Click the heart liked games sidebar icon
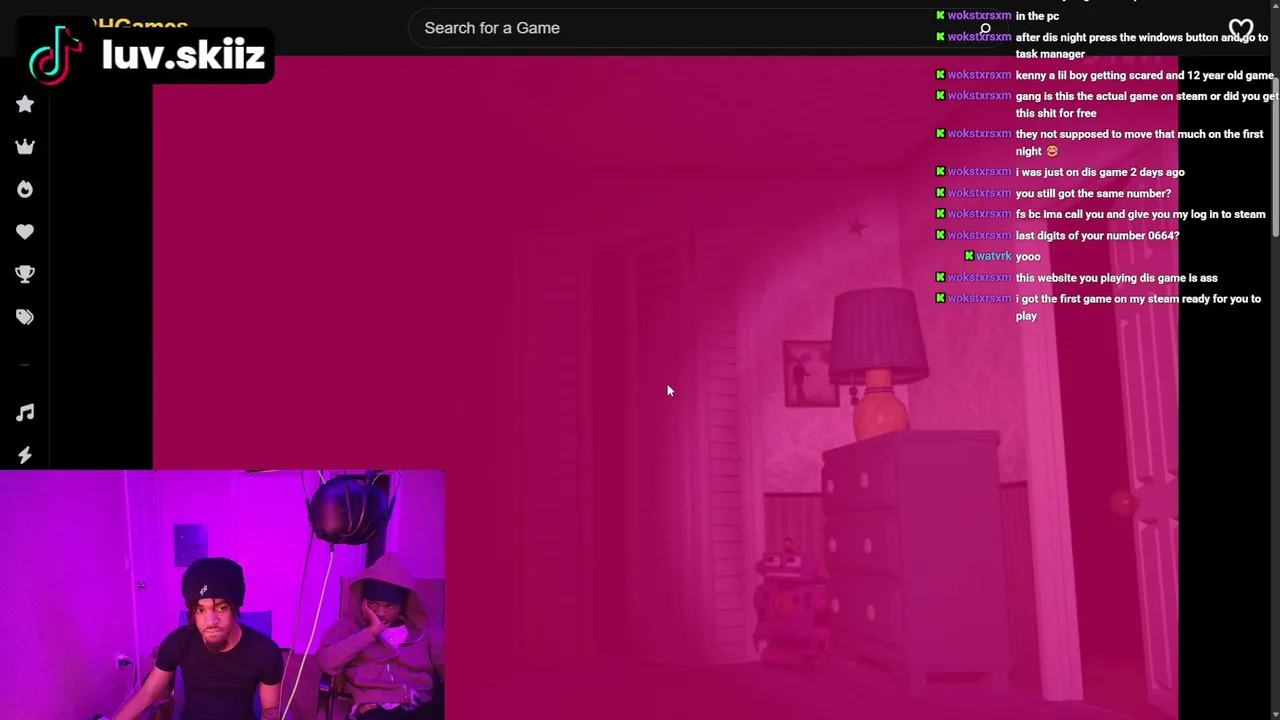This screenshot has height=720, width=1280. point(25,232)
